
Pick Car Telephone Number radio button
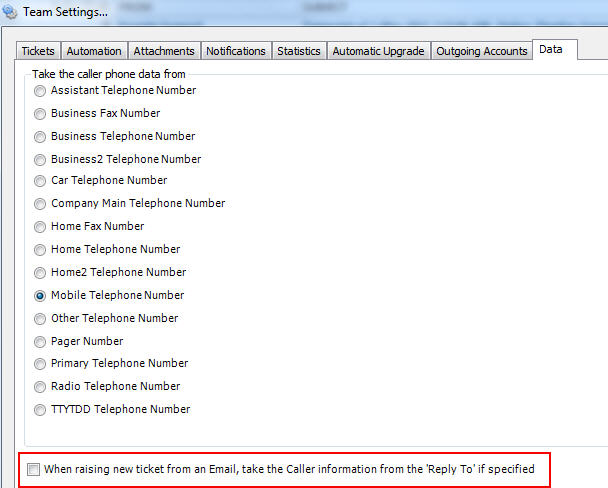[x=40, y=181]
